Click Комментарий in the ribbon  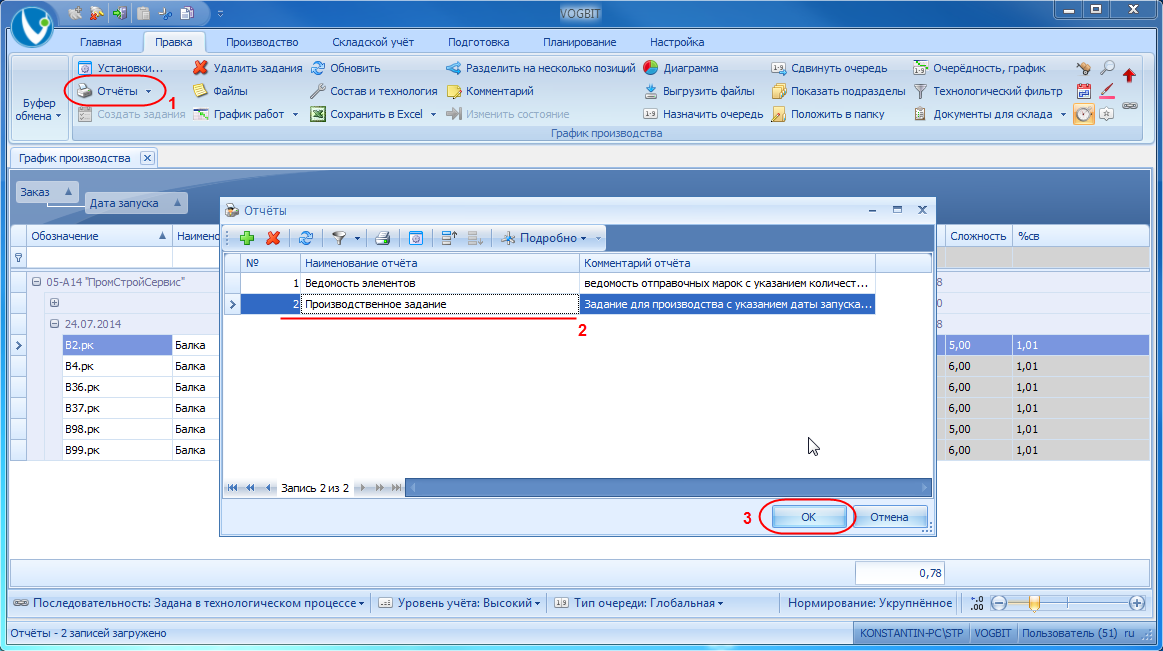pos(490,91)
